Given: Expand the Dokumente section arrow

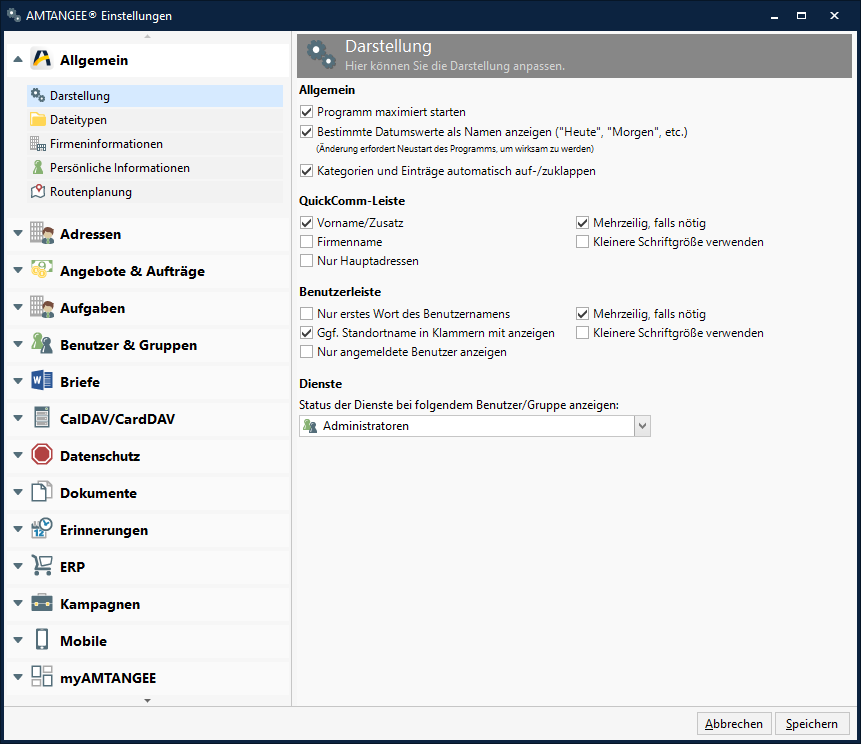Looking at the screenshot, I should [18, 493].
